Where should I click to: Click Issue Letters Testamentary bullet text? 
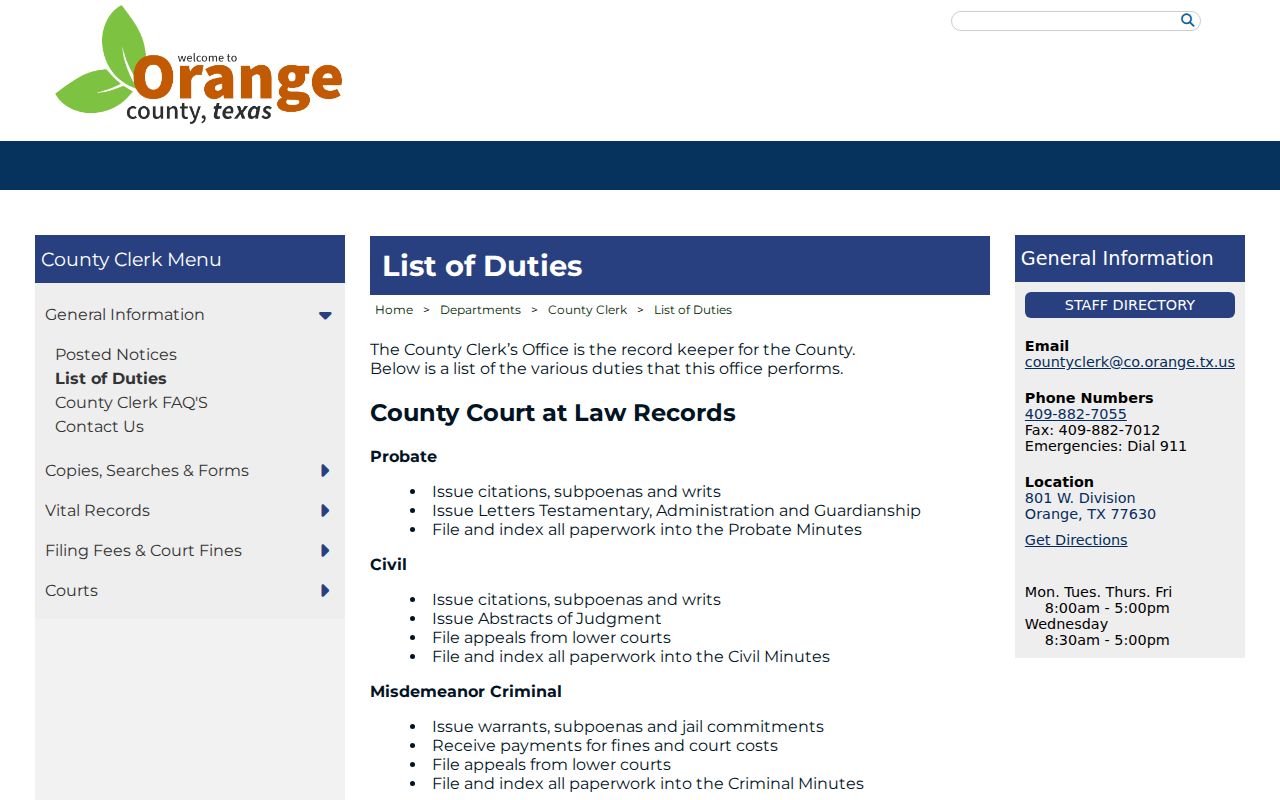pyautogui.click(x=676, y=510)
